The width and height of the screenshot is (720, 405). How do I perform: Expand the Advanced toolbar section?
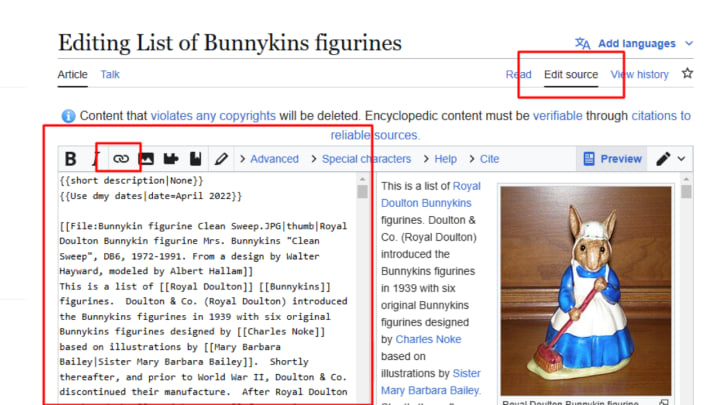coord(269,159)
